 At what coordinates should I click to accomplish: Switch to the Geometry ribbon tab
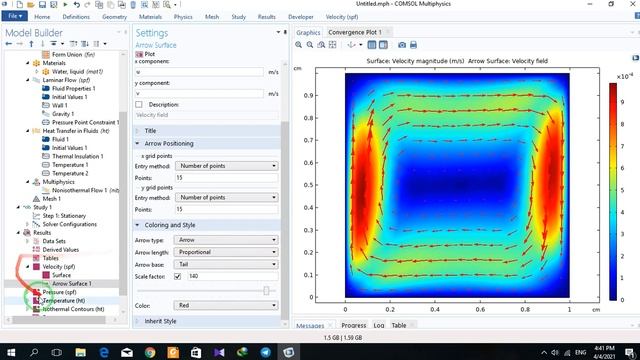(114, 17)
